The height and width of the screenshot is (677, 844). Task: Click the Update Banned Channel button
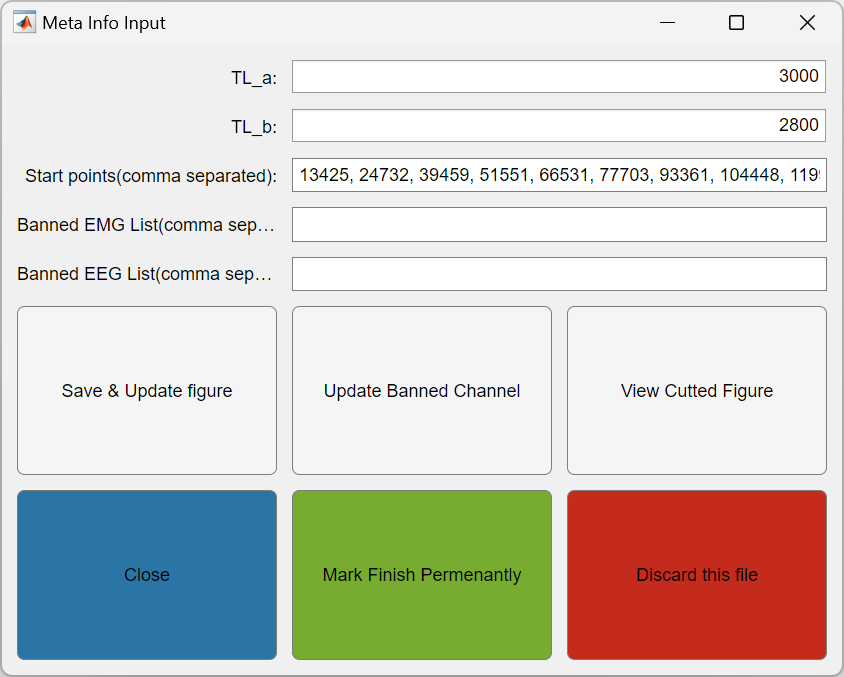(422, 391)
